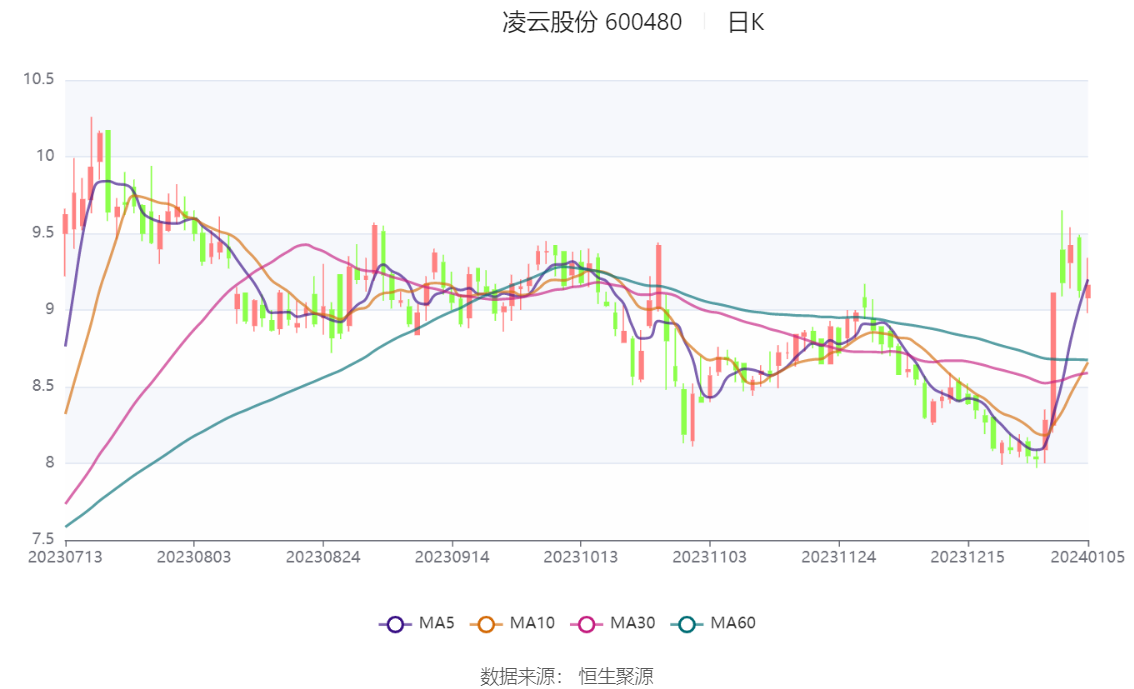1134x689 pixels.
Task: Select the 20230713 date axis label
Action: point(65,557)
